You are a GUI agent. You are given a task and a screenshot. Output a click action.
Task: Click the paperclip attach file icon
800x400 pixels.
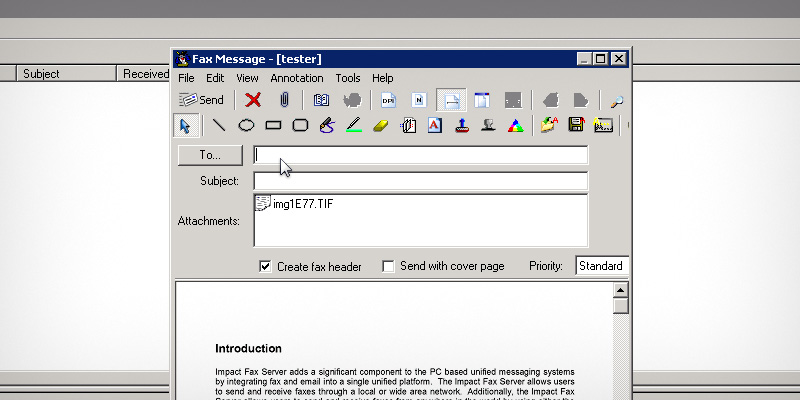(284, 100)
